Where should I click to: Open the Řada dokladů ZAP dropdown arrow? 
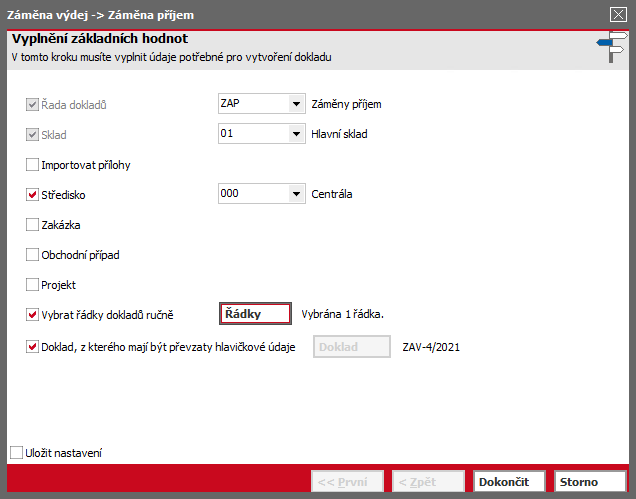[x=297, y=104]
